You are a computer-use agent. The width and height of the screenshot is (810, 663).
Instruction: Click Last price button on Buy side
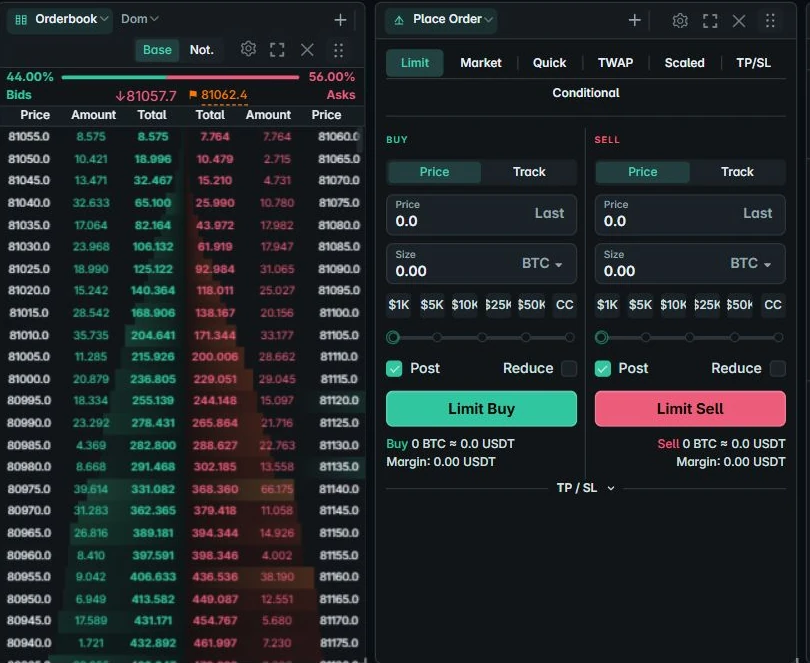(549, 213)
